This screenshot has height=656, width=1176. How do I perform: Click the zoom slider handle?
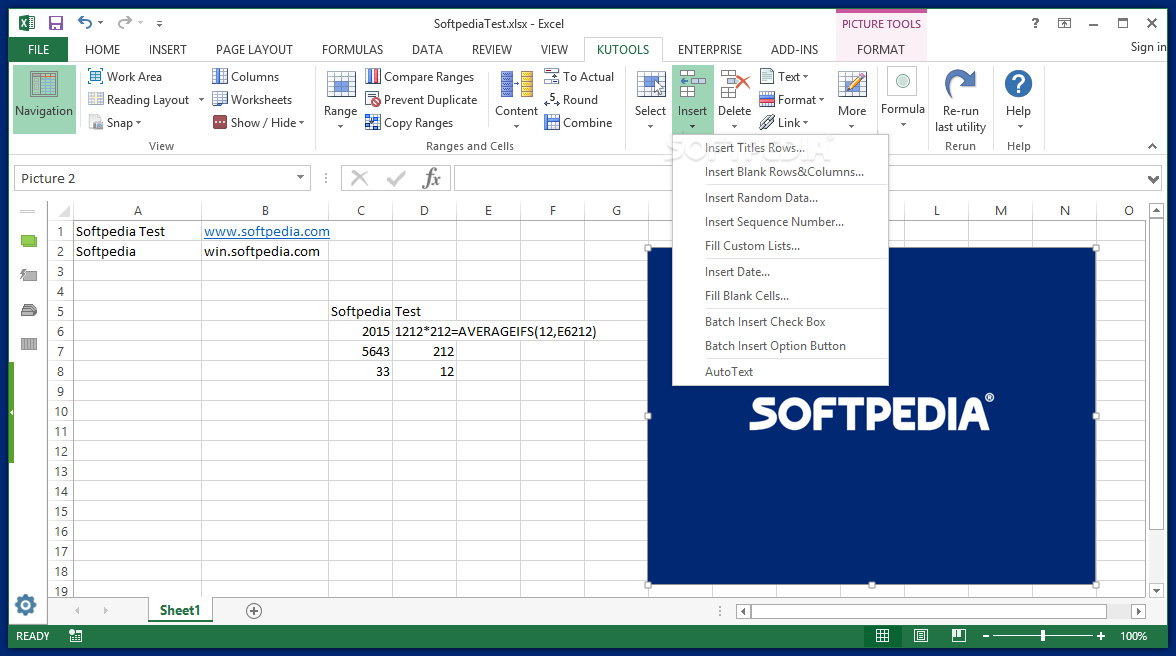[x=1042, y=636]
